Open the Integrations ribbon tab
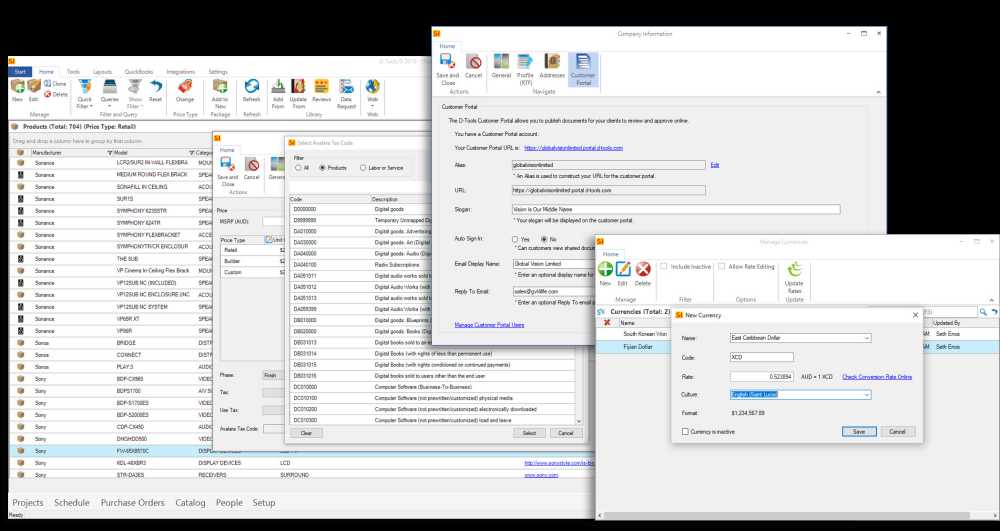The height and width of the screenshot is (531, 1000). click(180, 72)
